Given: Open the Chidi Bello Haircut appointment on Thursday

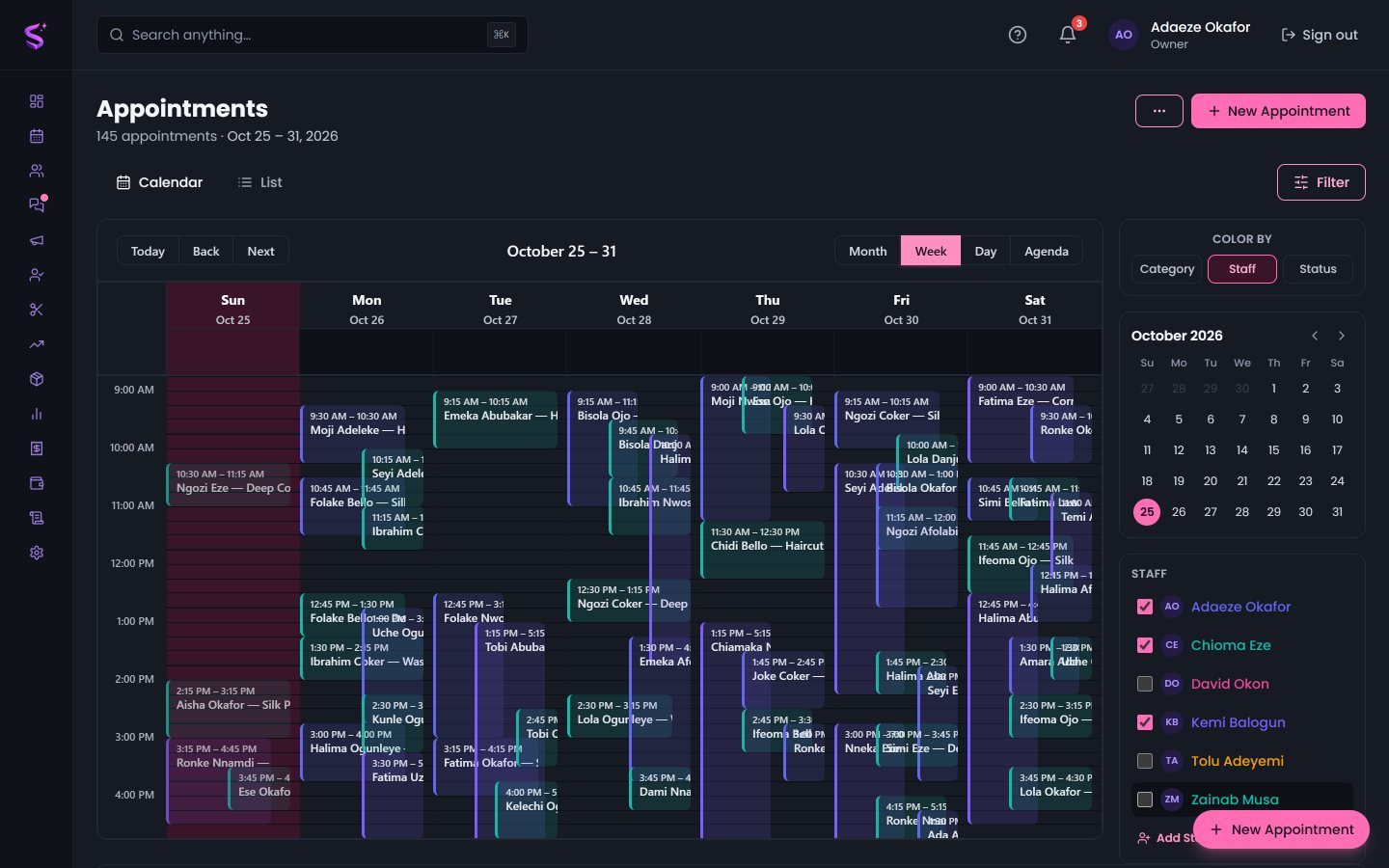Looking at the screenshot, I should 763,550.
